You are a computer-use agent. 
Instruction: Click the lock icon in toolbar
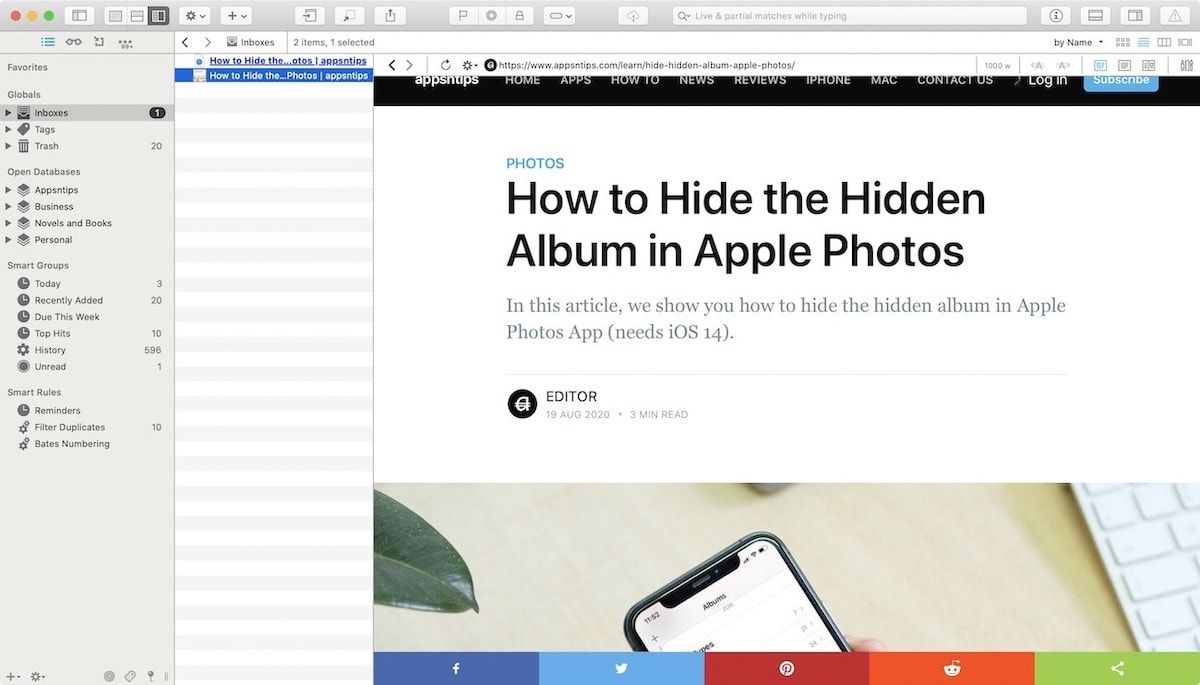click(518, 16)
